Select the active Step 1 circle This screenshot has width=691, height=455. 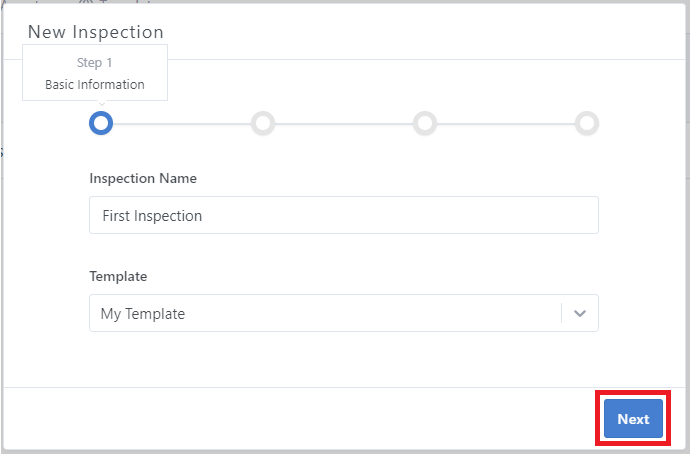tap(101, 123)
